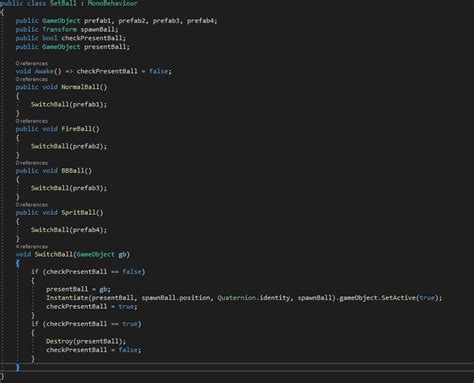Click the Destroy(presentBall) statement
The height and width of the screenshot is (383, 474).
click(x=86, y=341)
